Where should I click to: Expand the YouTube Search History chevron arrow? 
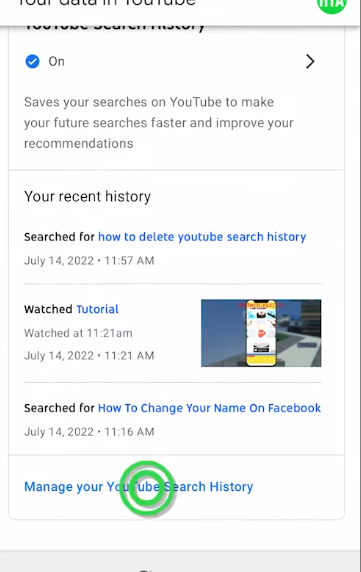[310, 61]
